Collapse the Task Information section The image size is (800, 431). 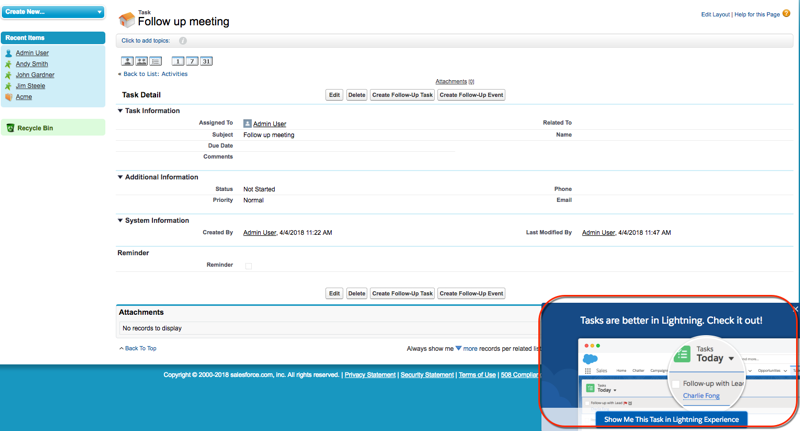[120, 111]
